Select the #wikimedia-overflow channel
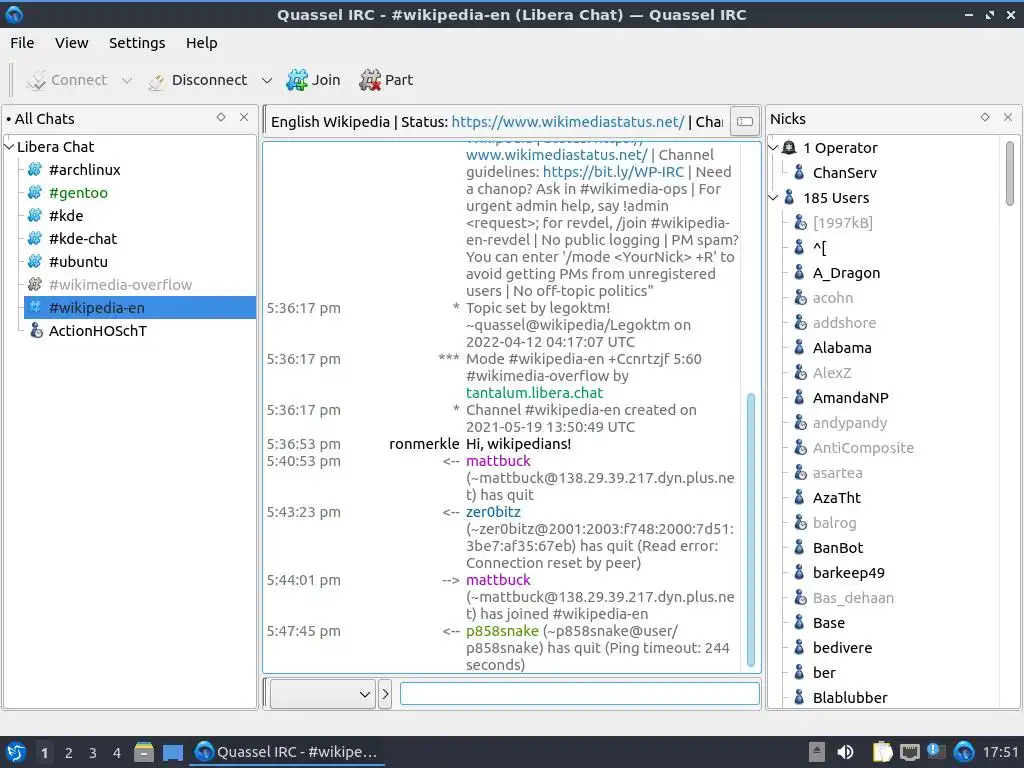This screenshot has width=1024, height=768. click(x=120, y=285)
